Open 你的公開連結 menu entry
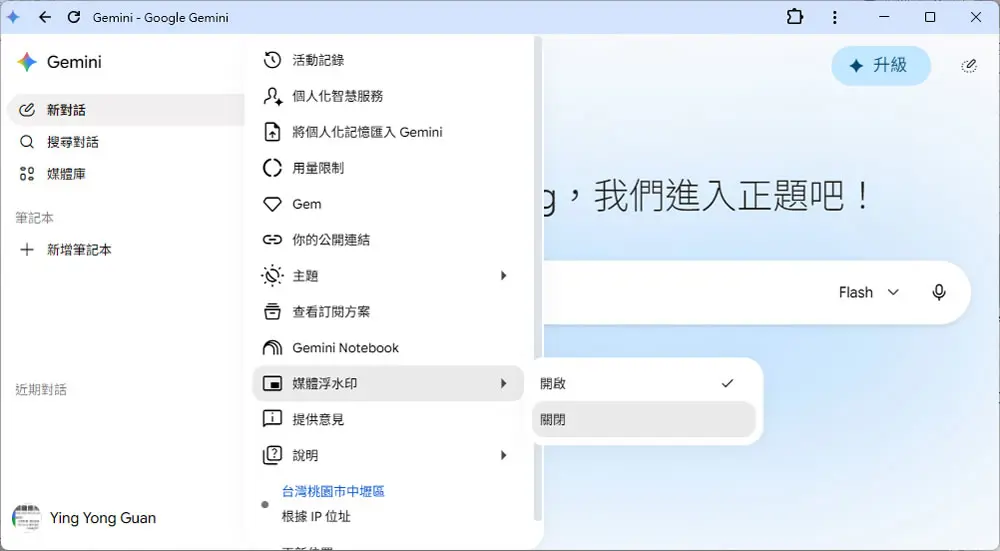Image resolution: width=1000 pixels, height=551 pixels. [x=388, y=240]
